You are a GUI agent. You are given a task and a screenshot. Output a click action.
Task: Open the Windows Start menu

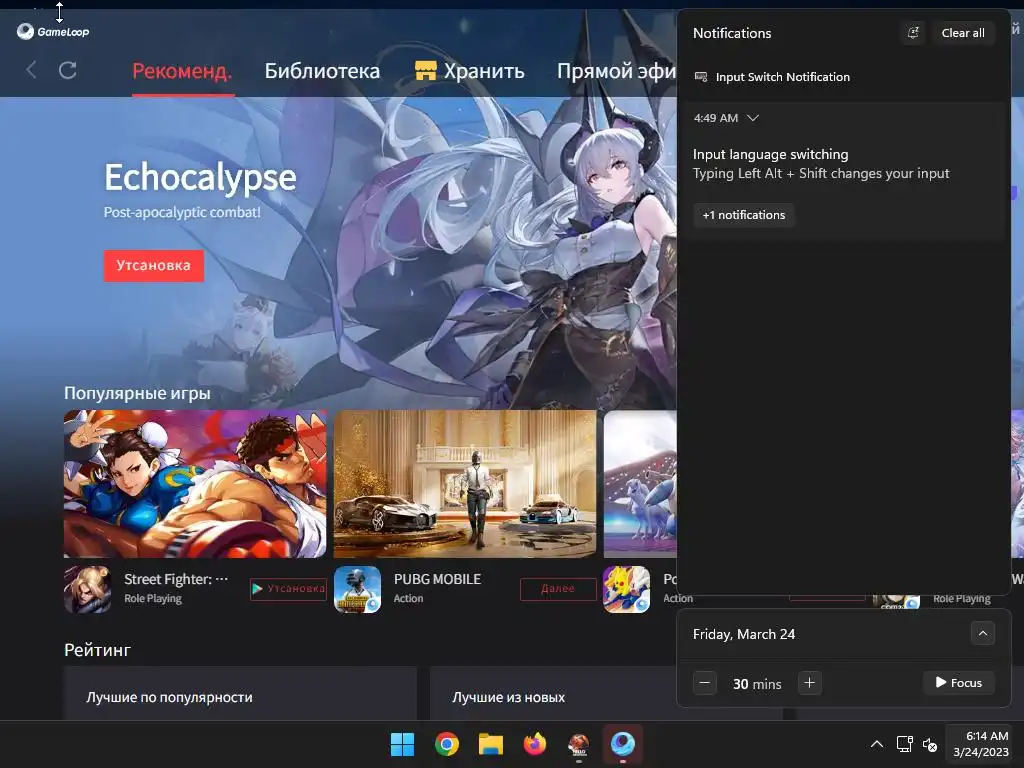[402, 744]
